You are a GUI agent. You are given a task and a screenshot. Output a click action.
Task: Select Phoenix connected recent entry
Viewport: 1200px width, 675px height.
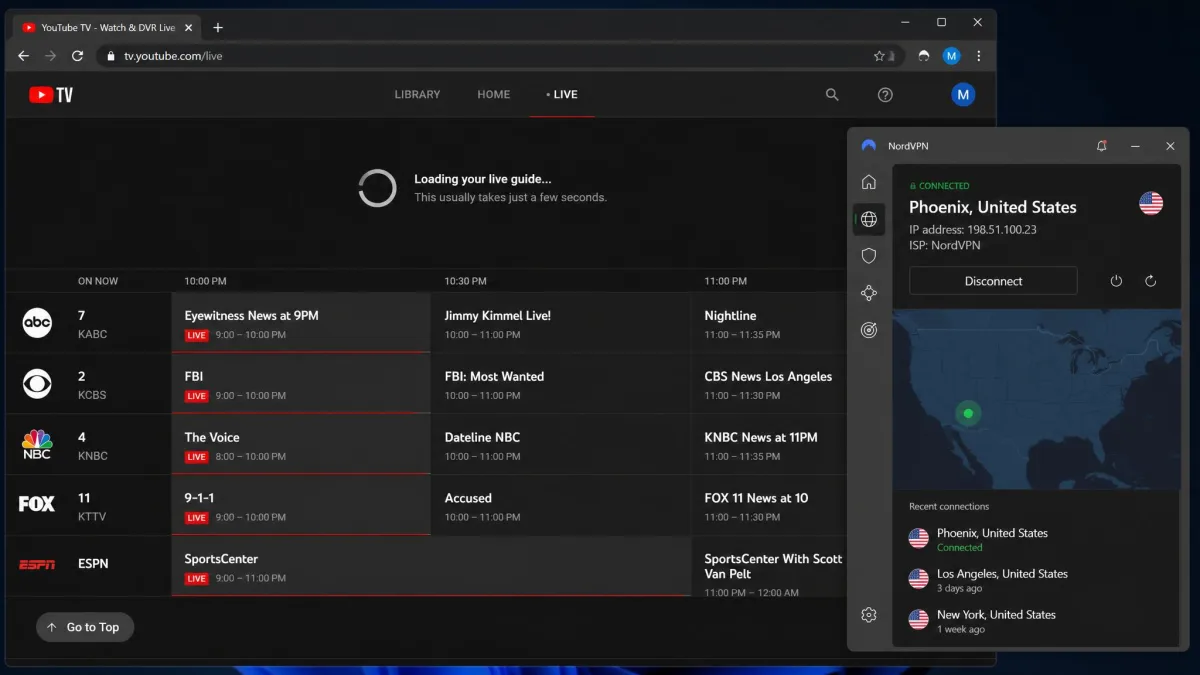pyautogui.click(x=1036, y=539)
